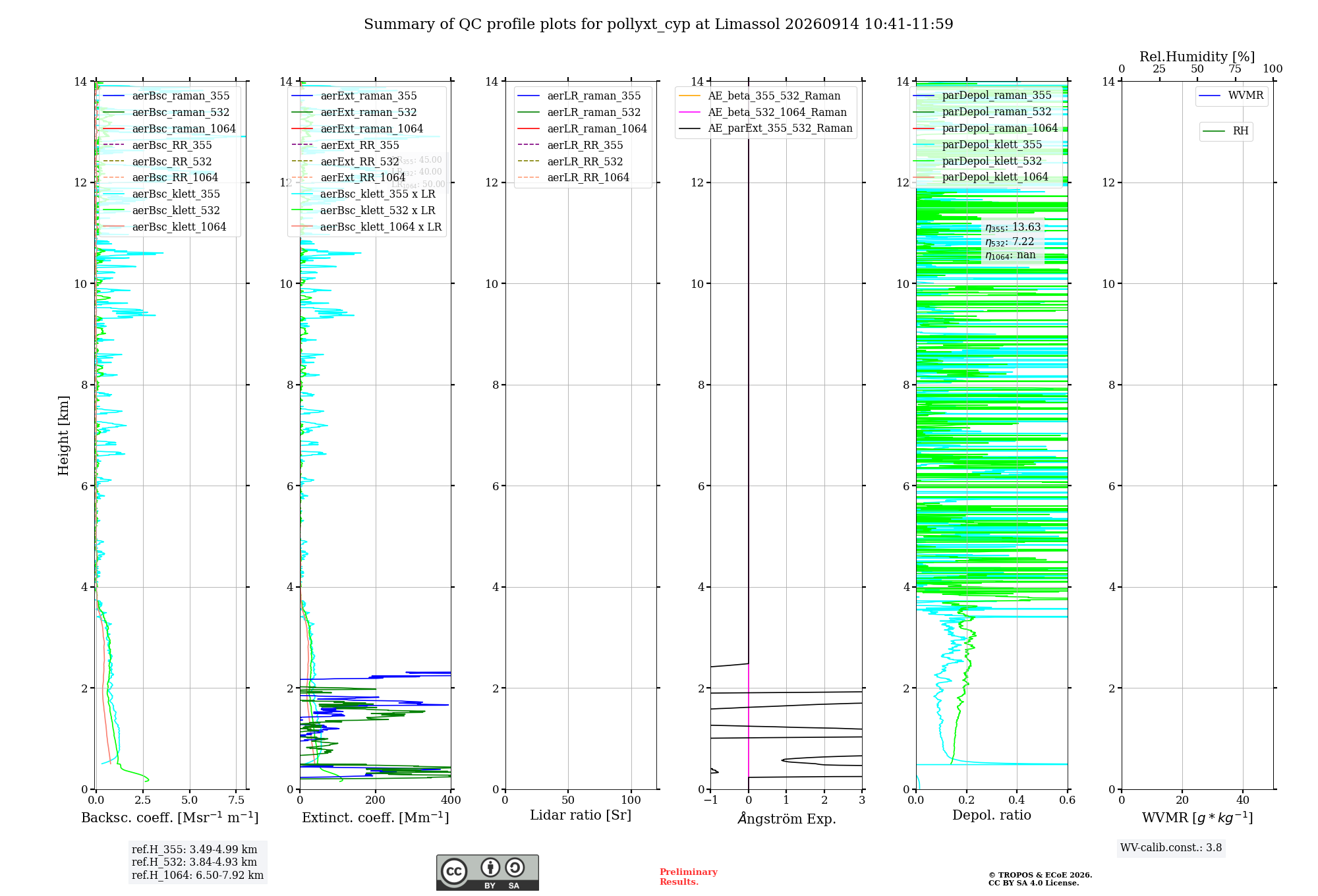Click the Lidar ratio [Sr] axis label
This screenshot has width=1318, height=896.
581,816
